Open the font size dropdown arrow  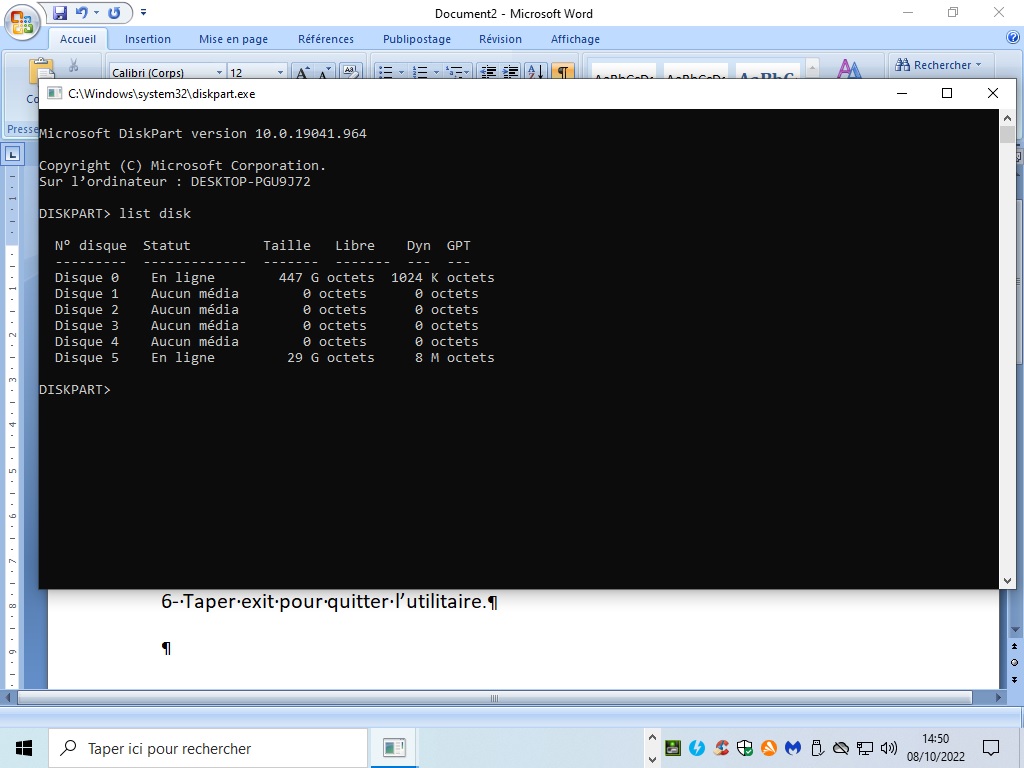click(x=281, y=73)
